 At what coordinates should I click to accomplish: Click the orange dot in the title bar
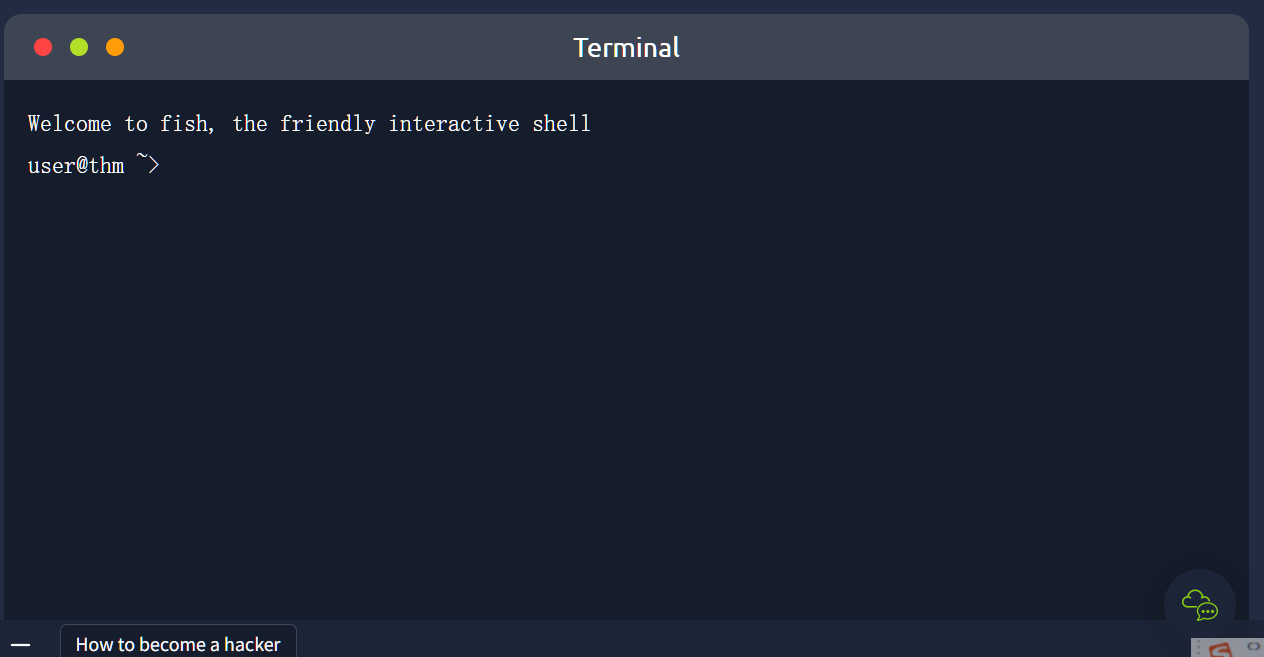point(115,47)
